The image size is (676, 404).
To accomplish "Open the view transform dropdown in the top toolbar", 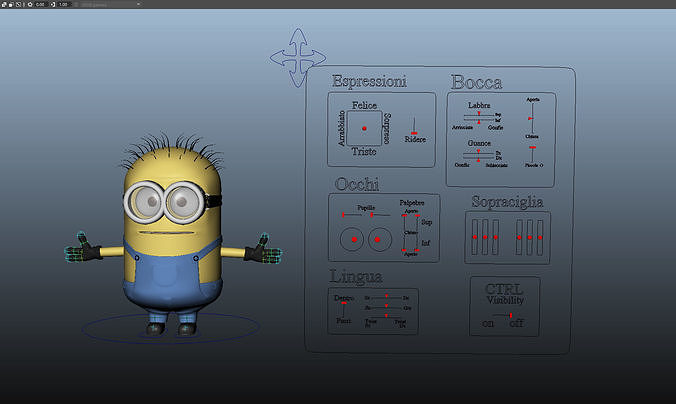I will tap(110, 4).
